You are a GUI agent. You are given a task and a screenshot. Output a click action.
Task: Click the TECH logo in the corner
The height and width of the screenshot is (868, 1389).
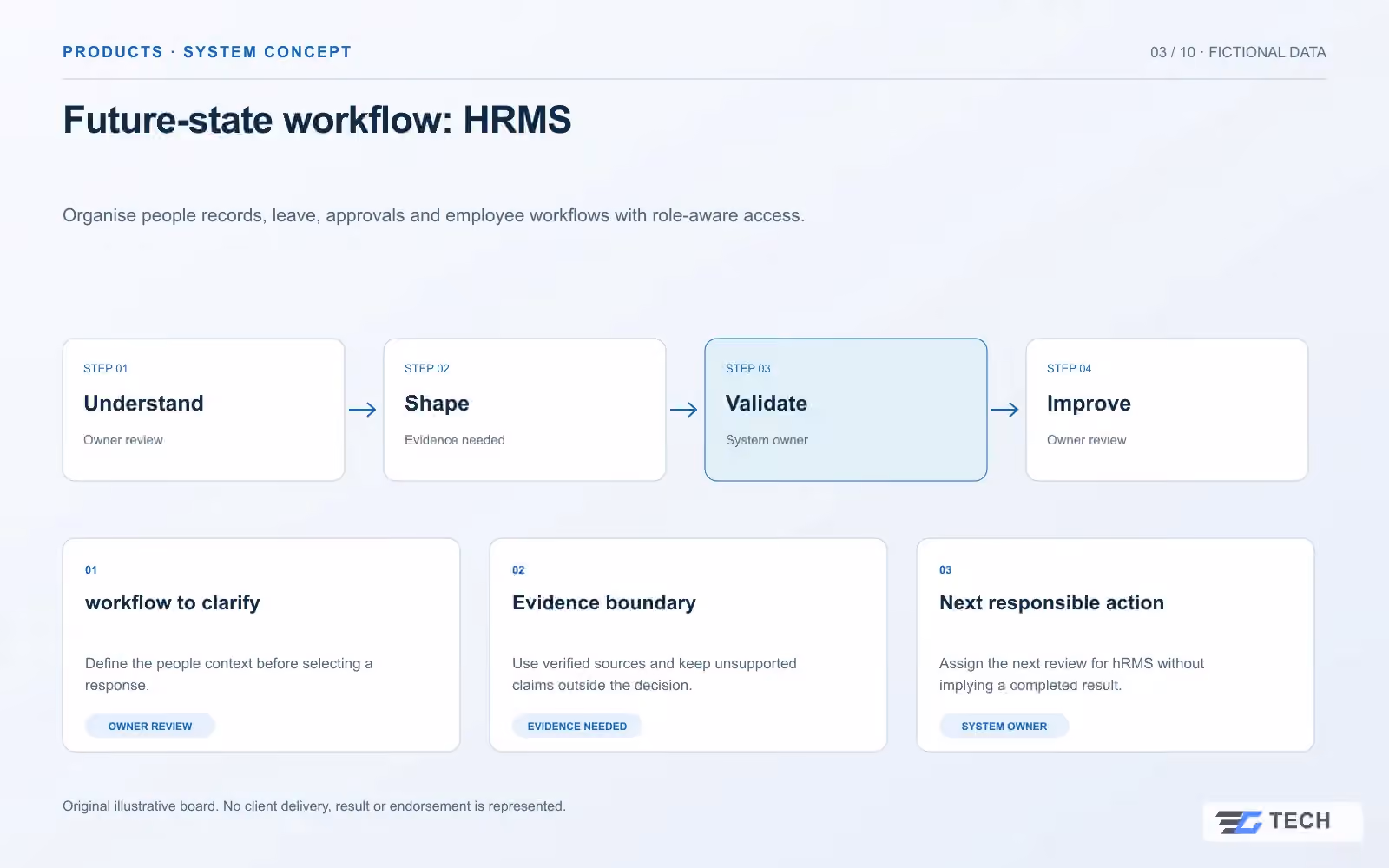point(1282,821)
